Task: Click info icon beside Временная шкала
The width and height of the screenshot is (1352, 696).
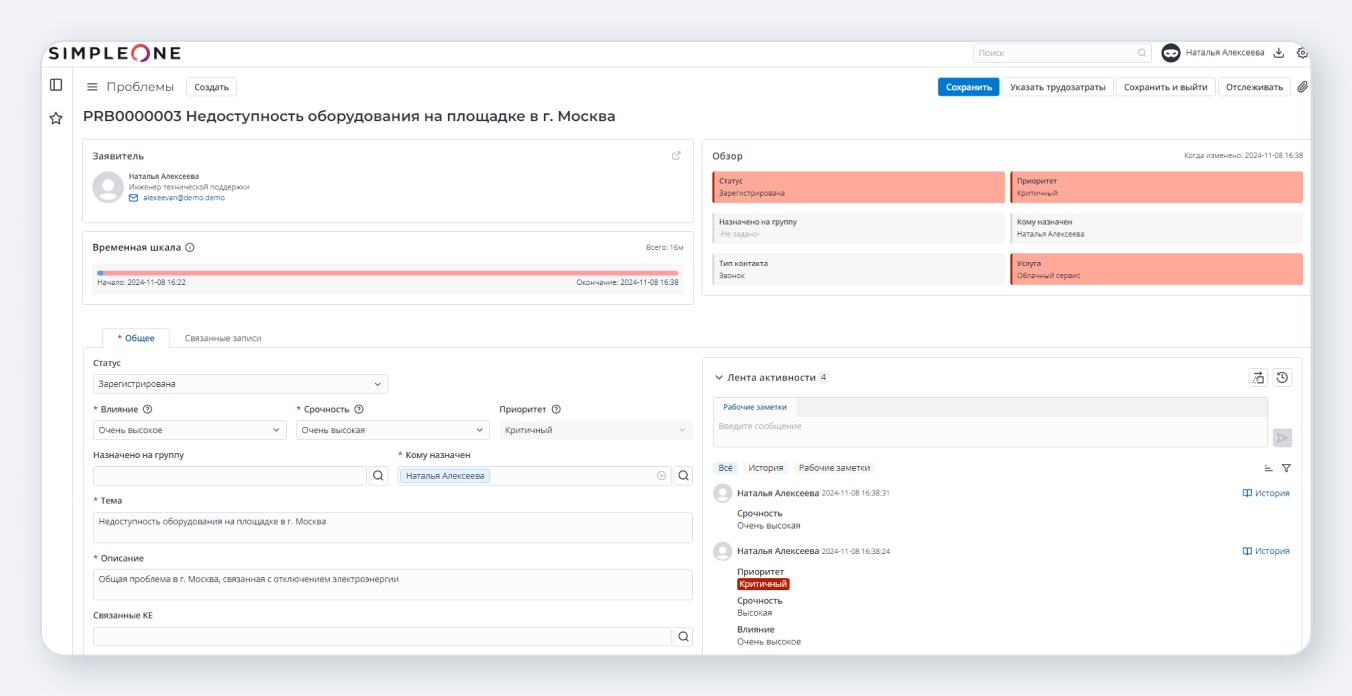Action: (190, 247)
